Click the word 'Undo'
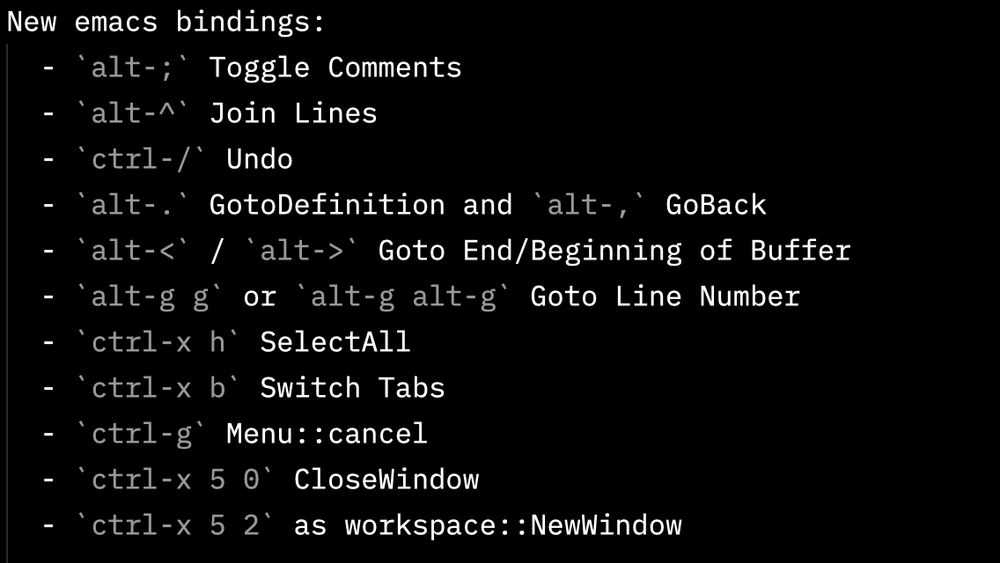Viewport: 1000px width, 563px height. (x=260, y=159)
